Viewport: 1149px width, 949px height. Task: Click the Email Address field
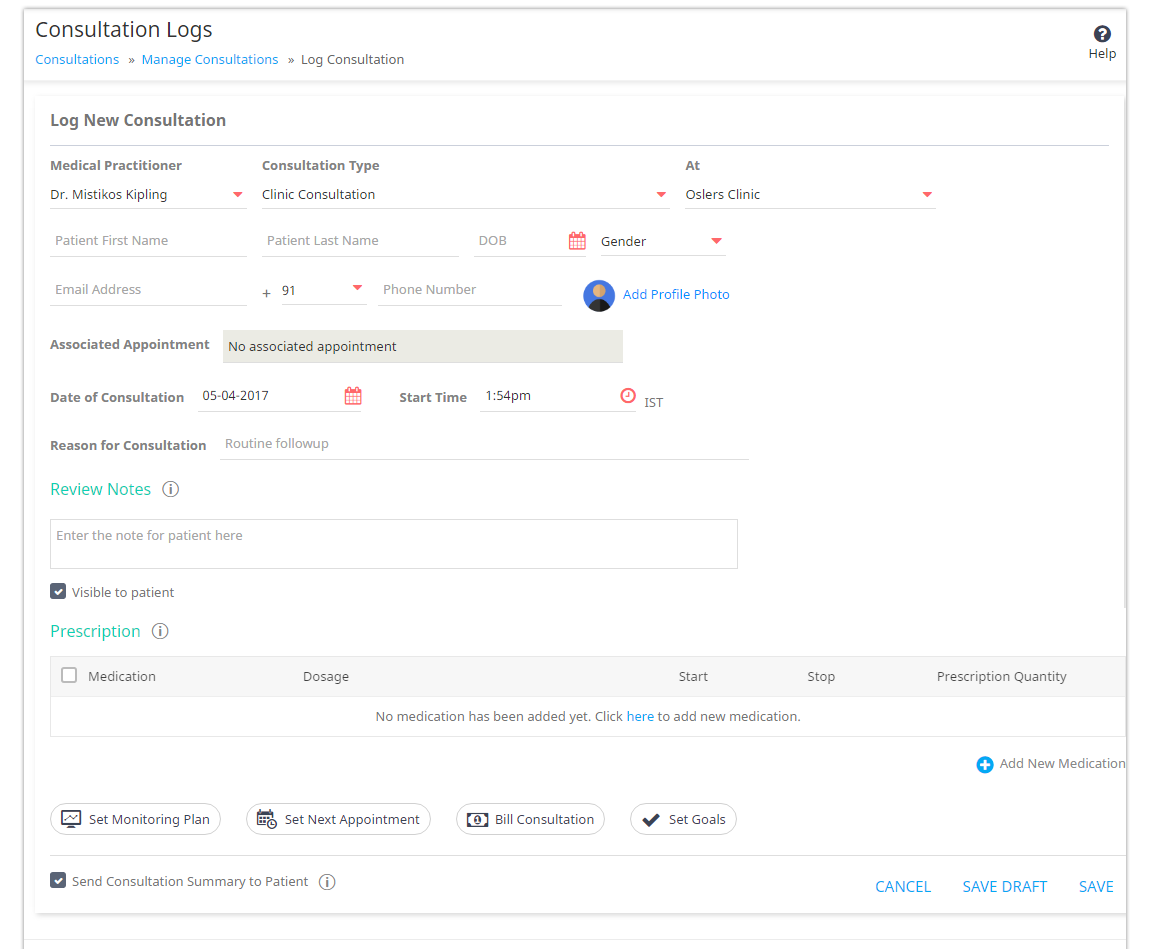(x=148, y=290)
